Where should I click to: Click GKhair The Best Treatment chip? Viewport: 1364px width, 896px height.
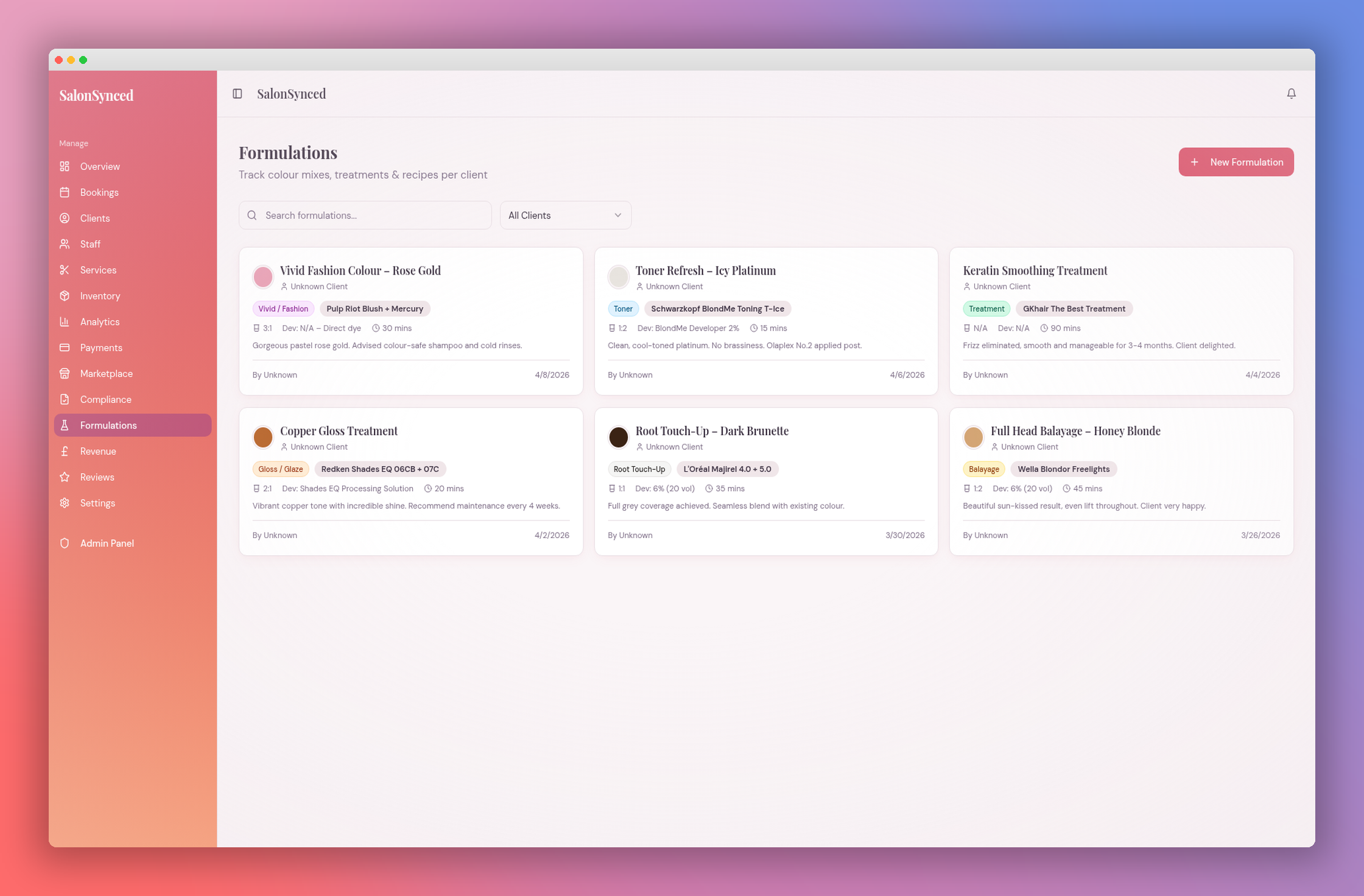click(1074, 309)
